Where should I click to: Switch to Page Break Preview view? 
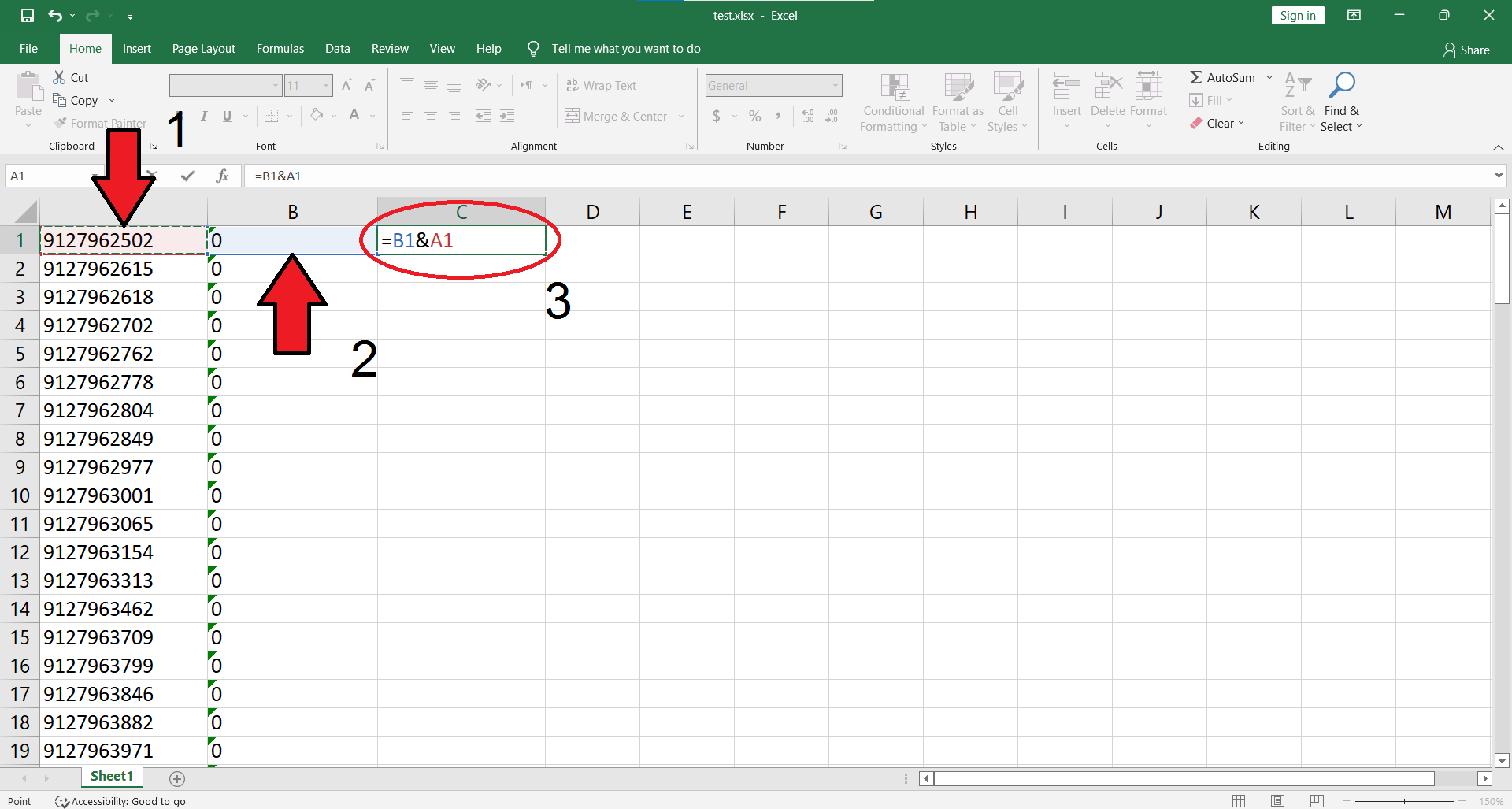pyautogui.click(x=1317, y=801)
